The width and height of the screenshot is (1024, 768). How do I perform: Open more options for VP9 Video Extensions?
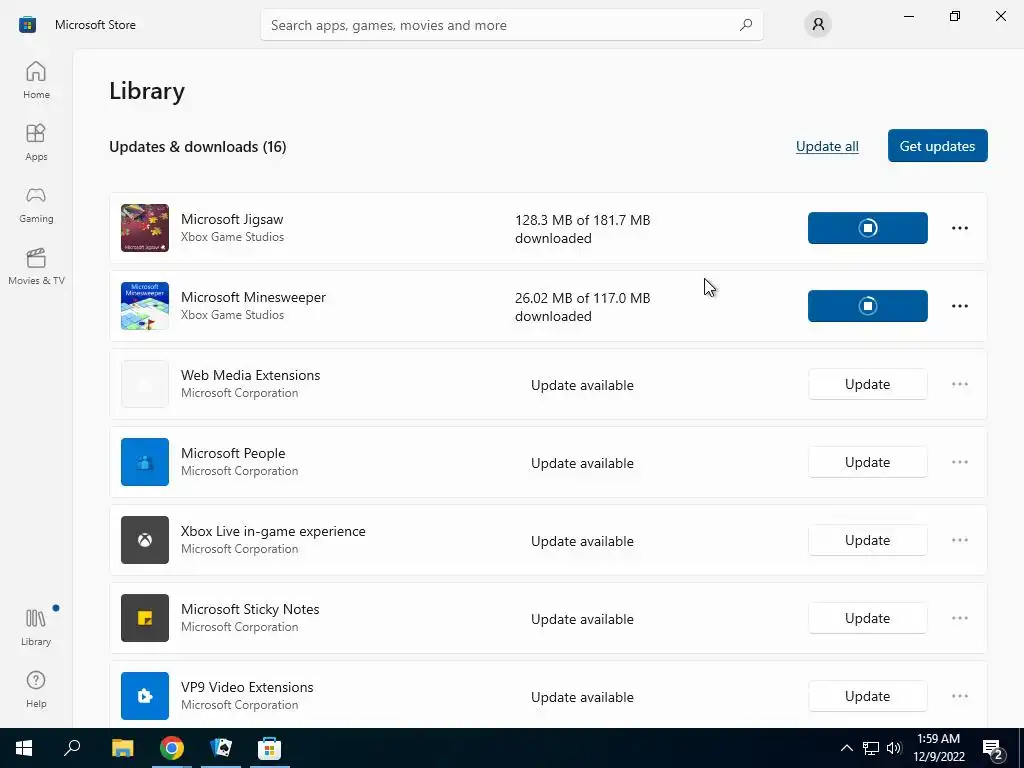coord(959,696)
